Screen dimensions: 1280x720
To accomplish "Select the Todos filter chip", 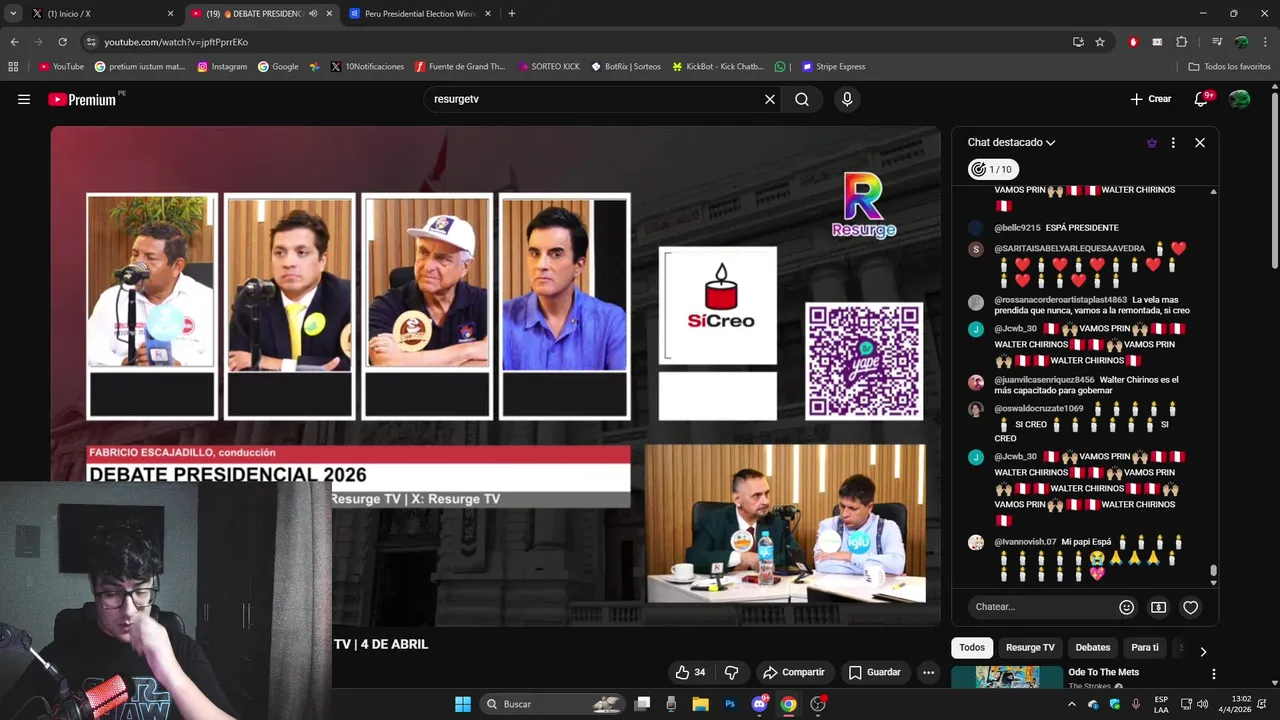I will pos(972,648).
